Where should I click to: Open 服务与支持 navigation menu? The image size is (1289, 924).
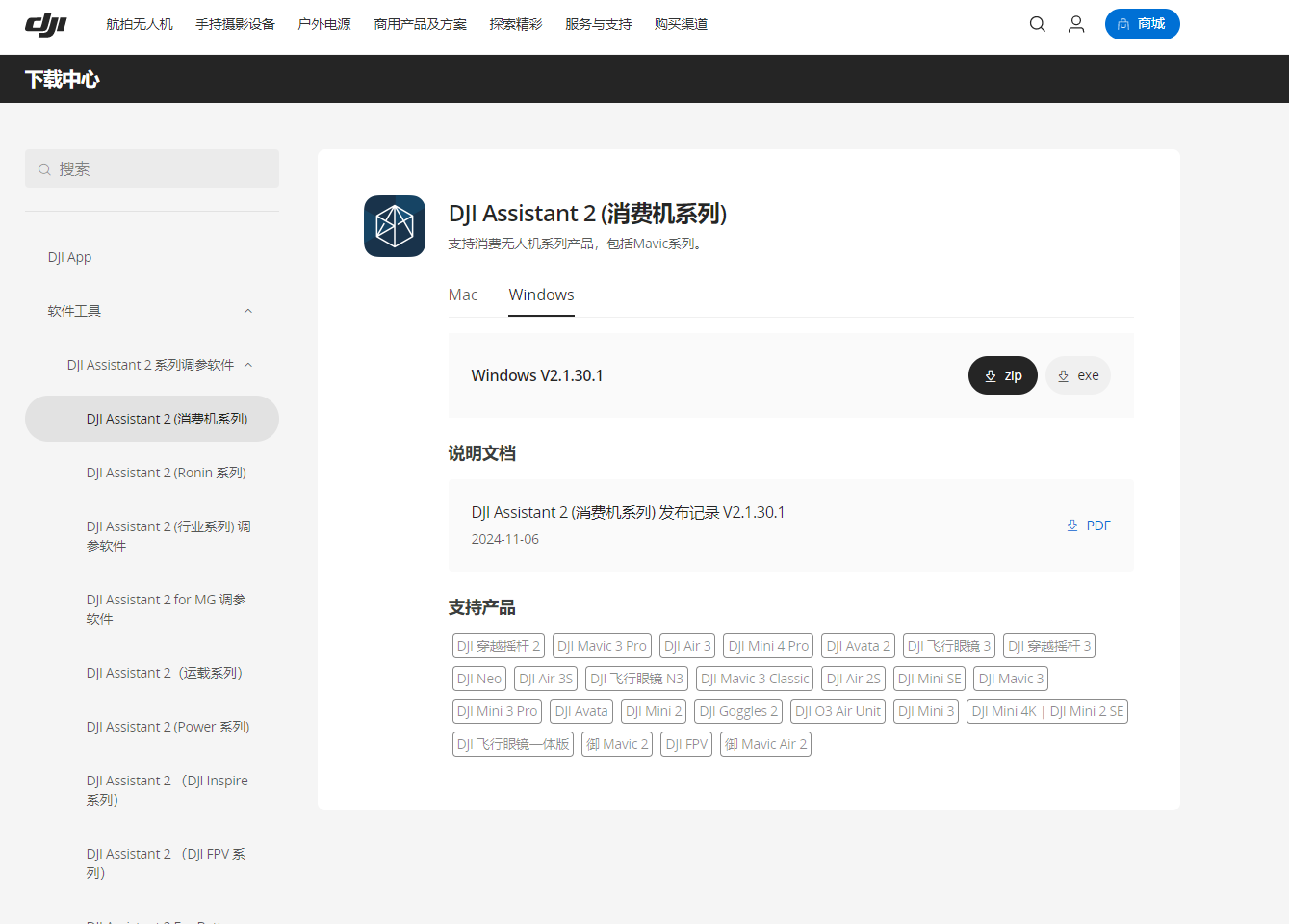tap(598, 24)
